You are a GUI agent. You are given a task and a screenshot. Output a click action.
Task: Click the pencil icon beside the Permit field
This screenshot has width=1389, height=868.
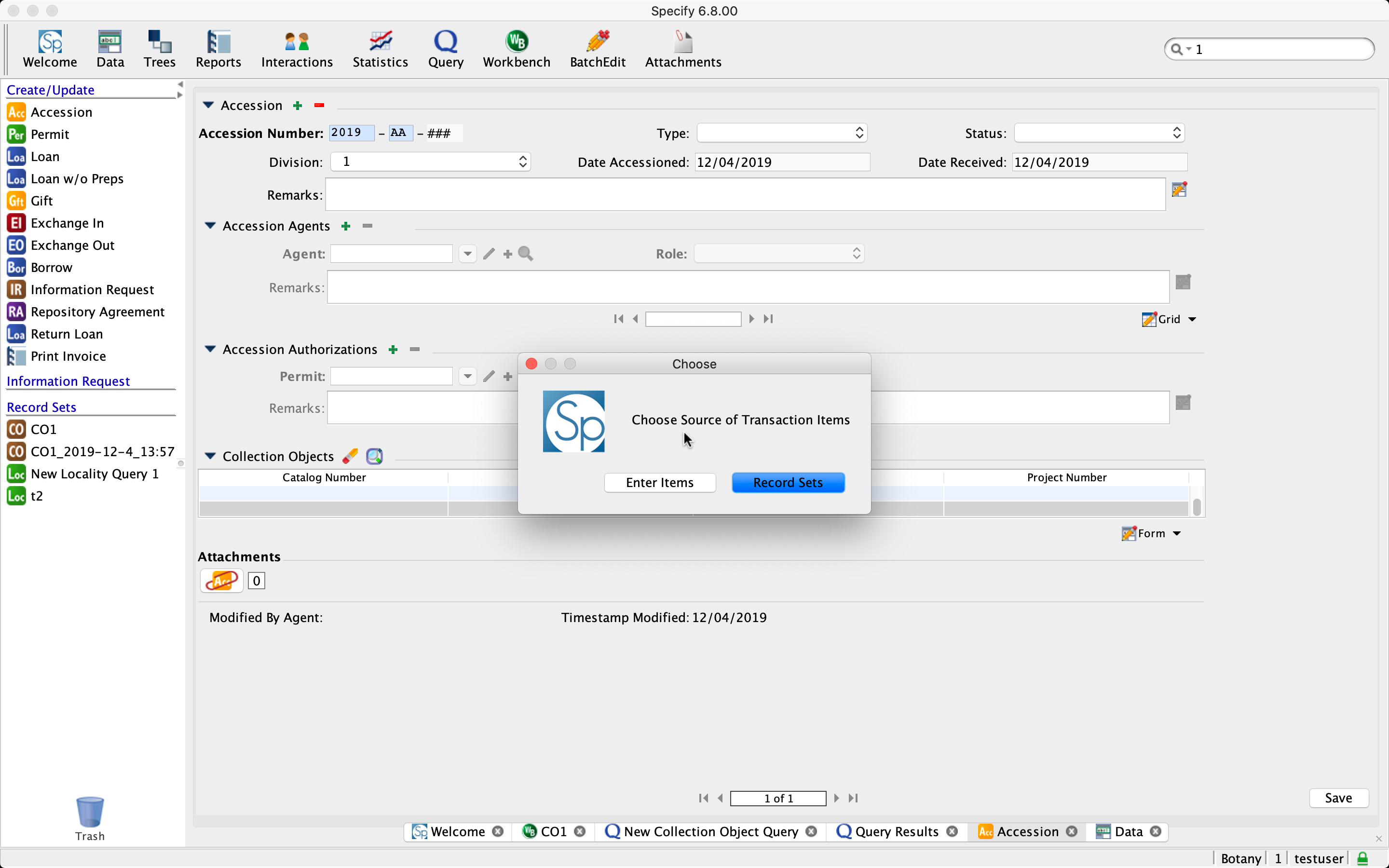tap(489, 376)
